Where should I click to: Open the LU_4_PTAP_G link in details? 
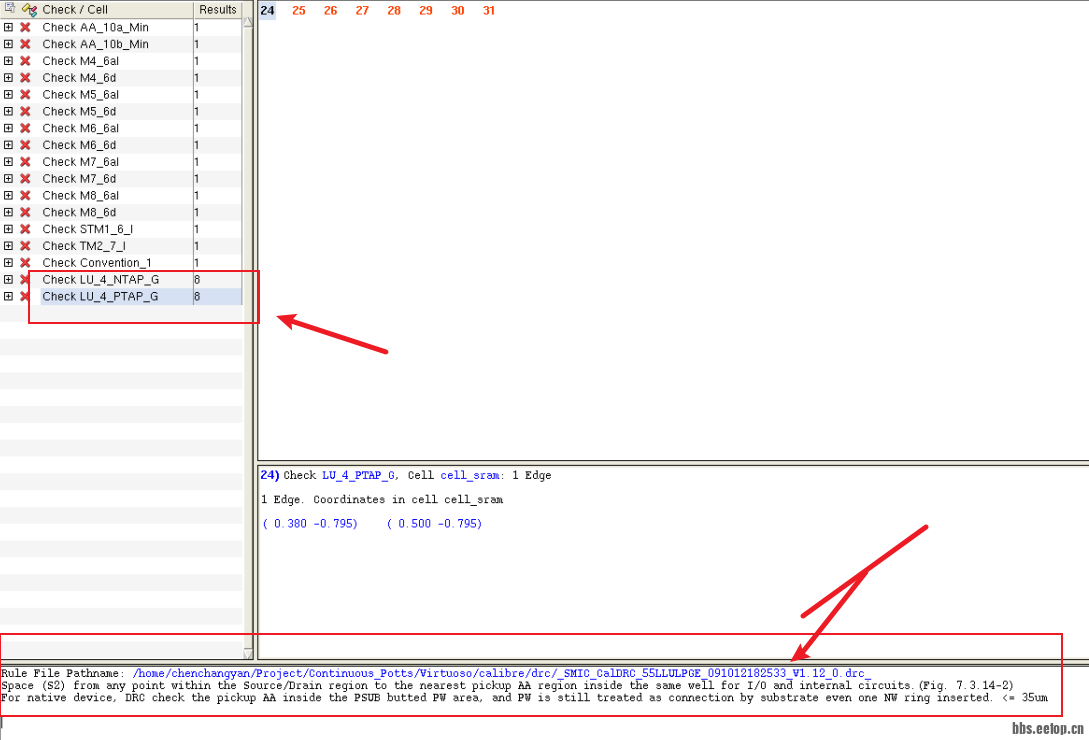pos(358,475)
